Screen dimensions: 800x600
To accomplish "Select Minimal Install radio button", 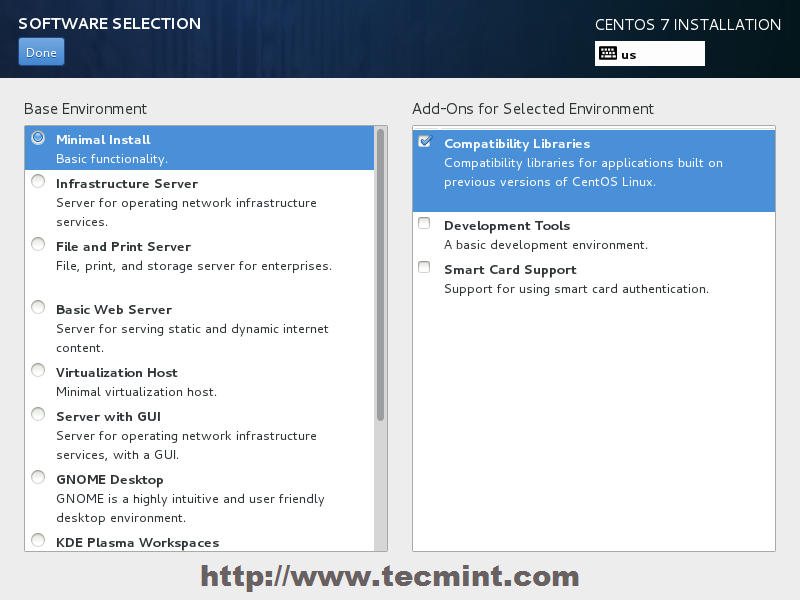I will [x=38, y=138].
